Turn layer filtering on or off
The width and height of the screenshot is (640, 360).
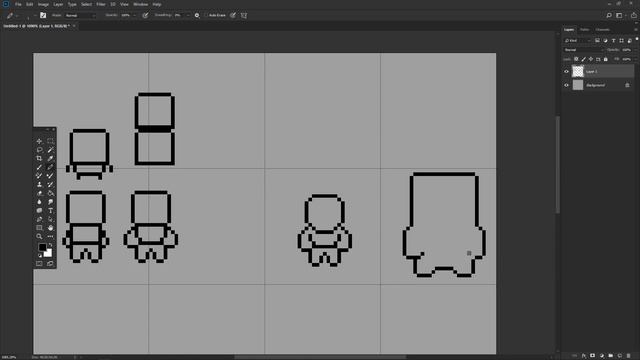pyautogui.click(x=637, y=39)
